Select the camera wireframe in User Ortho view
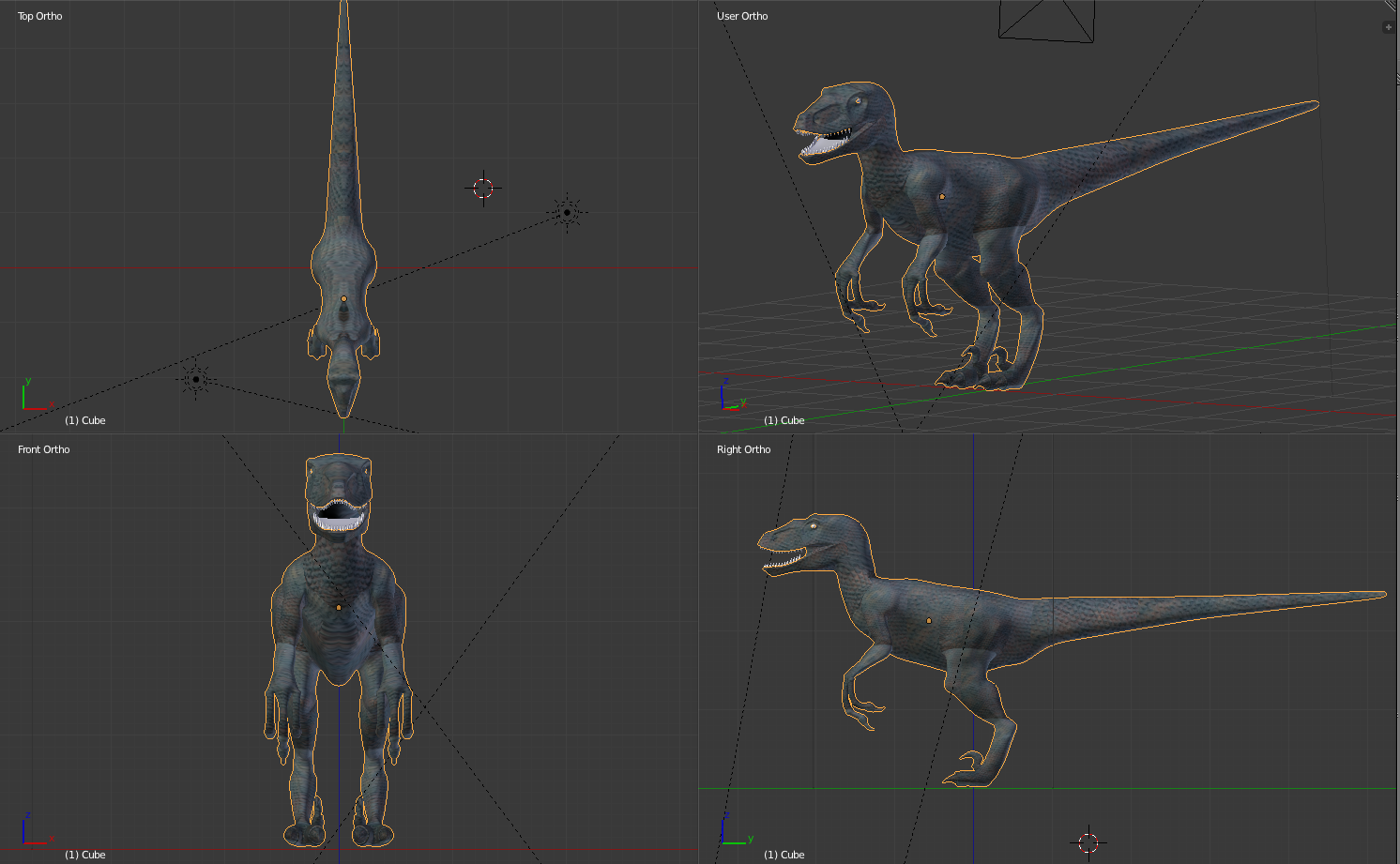 click(1045, 21)
